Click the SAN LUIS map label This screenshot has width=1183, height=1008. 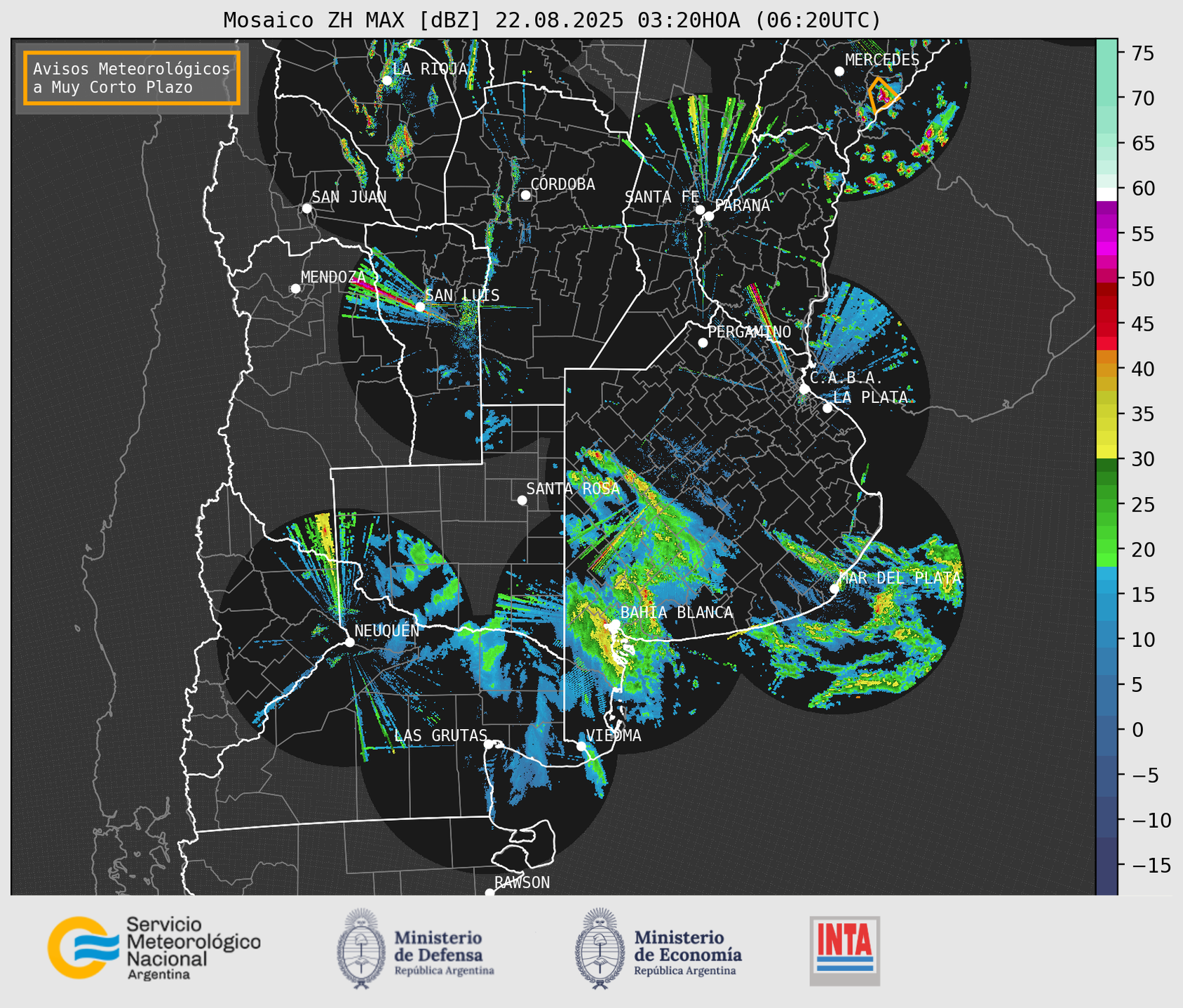462,295
